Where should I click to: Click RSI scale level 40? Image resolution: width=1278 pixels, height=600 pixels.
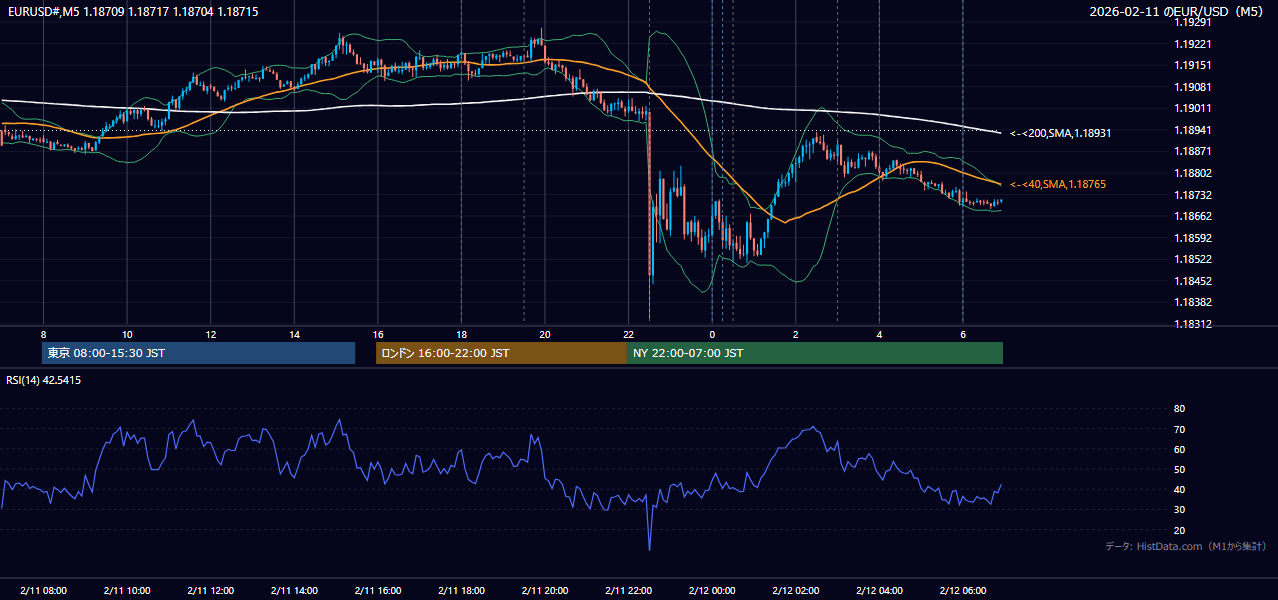(1179, 489)
